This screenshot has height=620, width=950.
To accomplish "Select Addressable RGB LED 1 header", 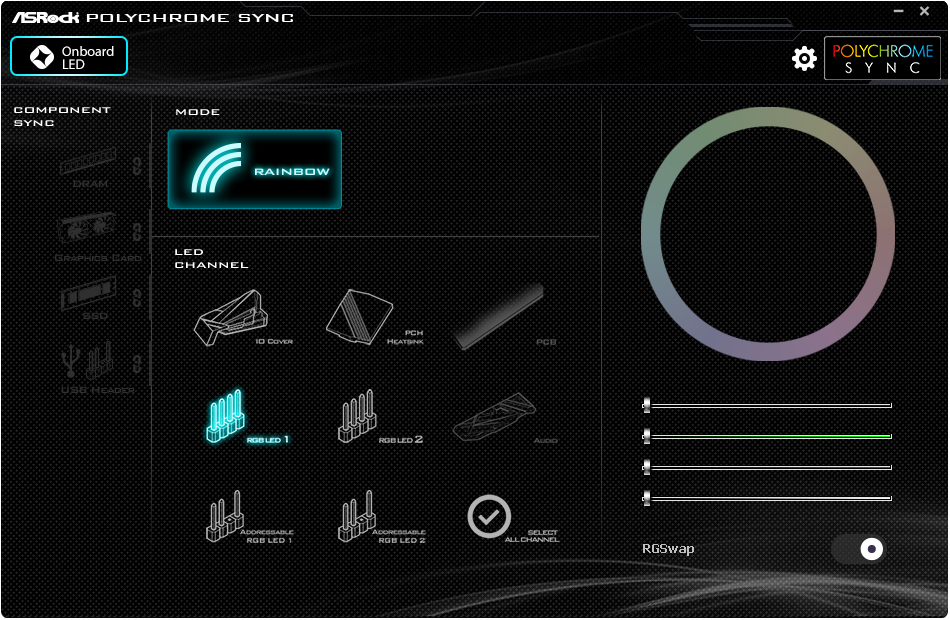I will coord(249,517).
